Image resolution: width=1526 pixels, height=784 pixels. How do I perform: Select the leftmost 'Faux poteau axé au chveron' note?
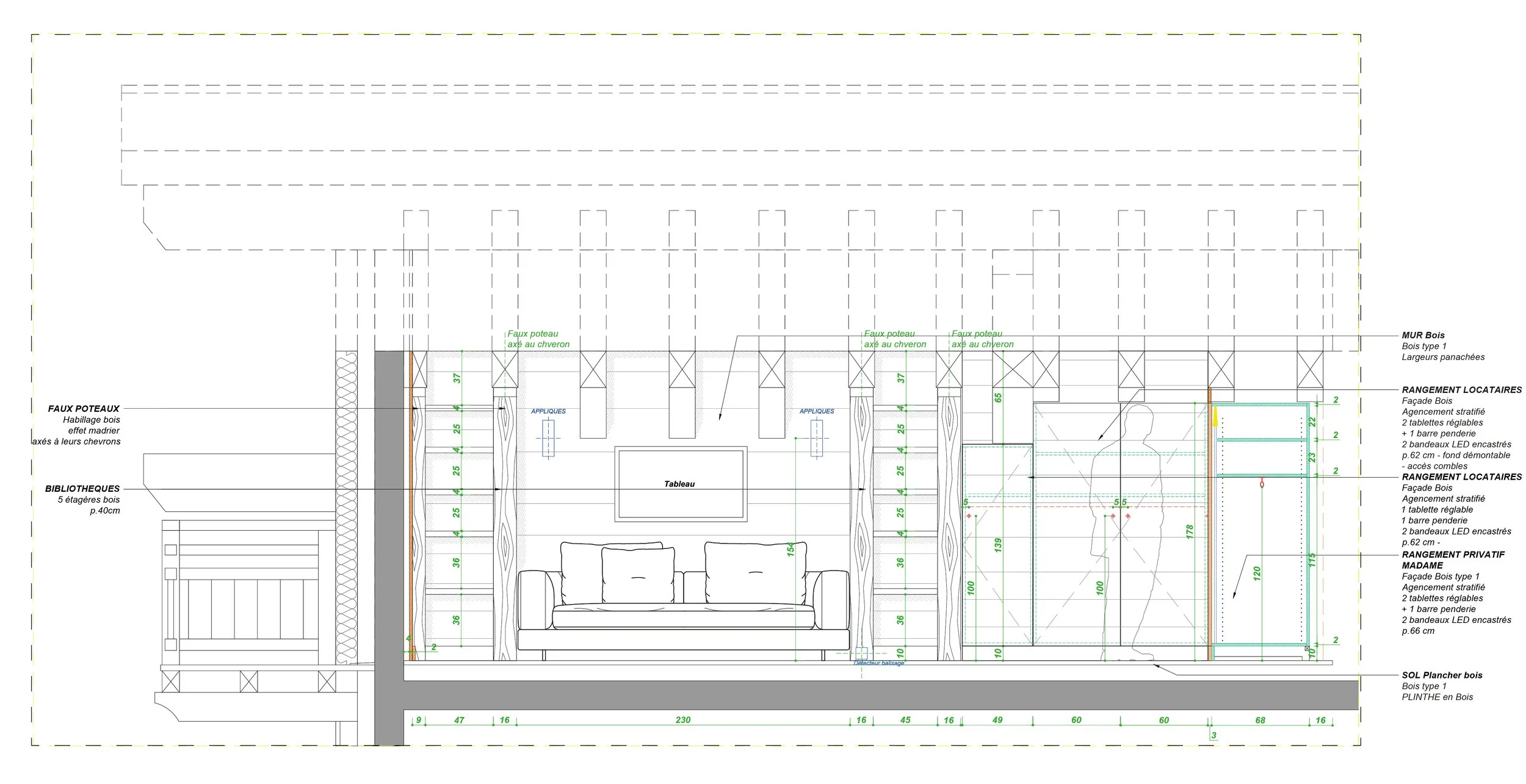pos(538,339)
